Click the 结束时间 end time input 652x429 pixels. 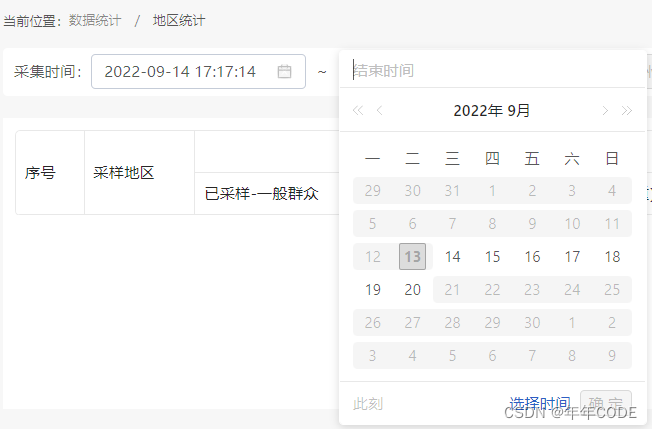click(x=492, y=71)
